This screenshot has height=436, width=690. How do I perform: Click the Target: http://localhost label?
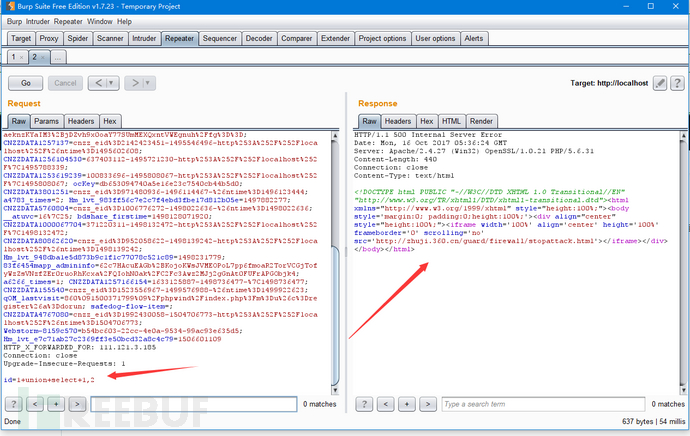609,83
